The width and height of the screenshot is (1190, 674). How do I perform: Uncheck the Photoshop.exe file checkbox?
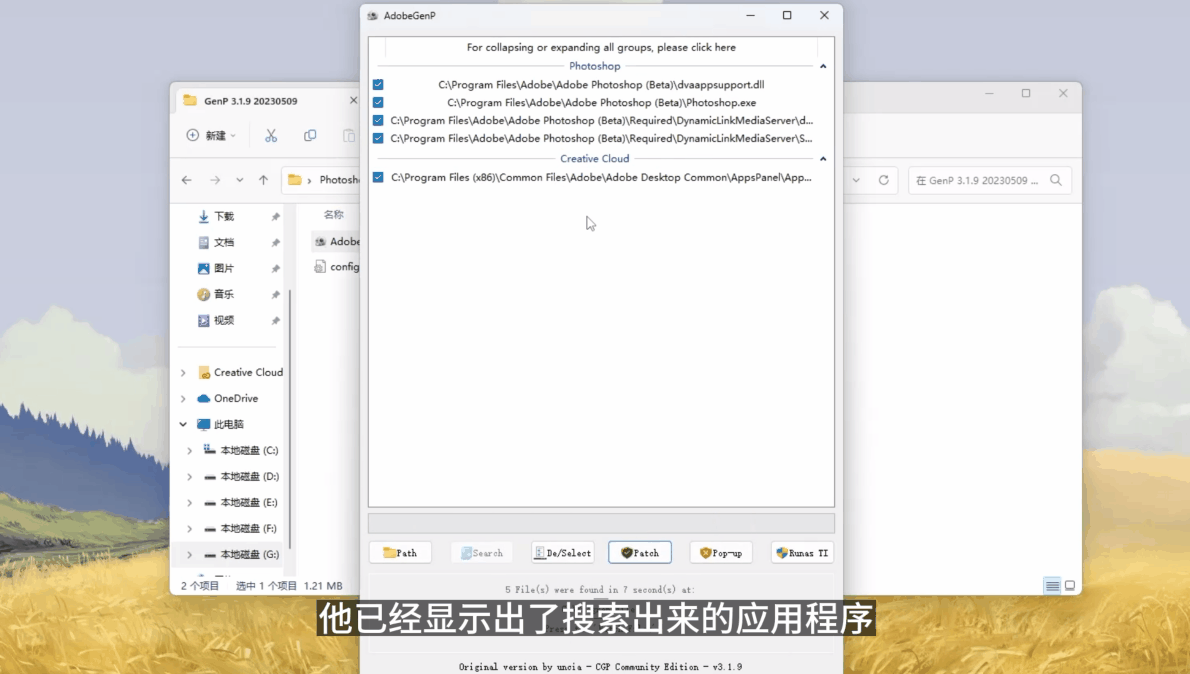(378, 102)
